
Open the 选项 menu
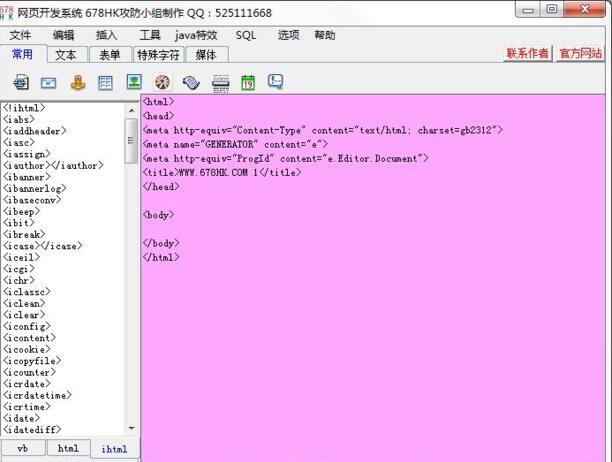click(288, 35)
